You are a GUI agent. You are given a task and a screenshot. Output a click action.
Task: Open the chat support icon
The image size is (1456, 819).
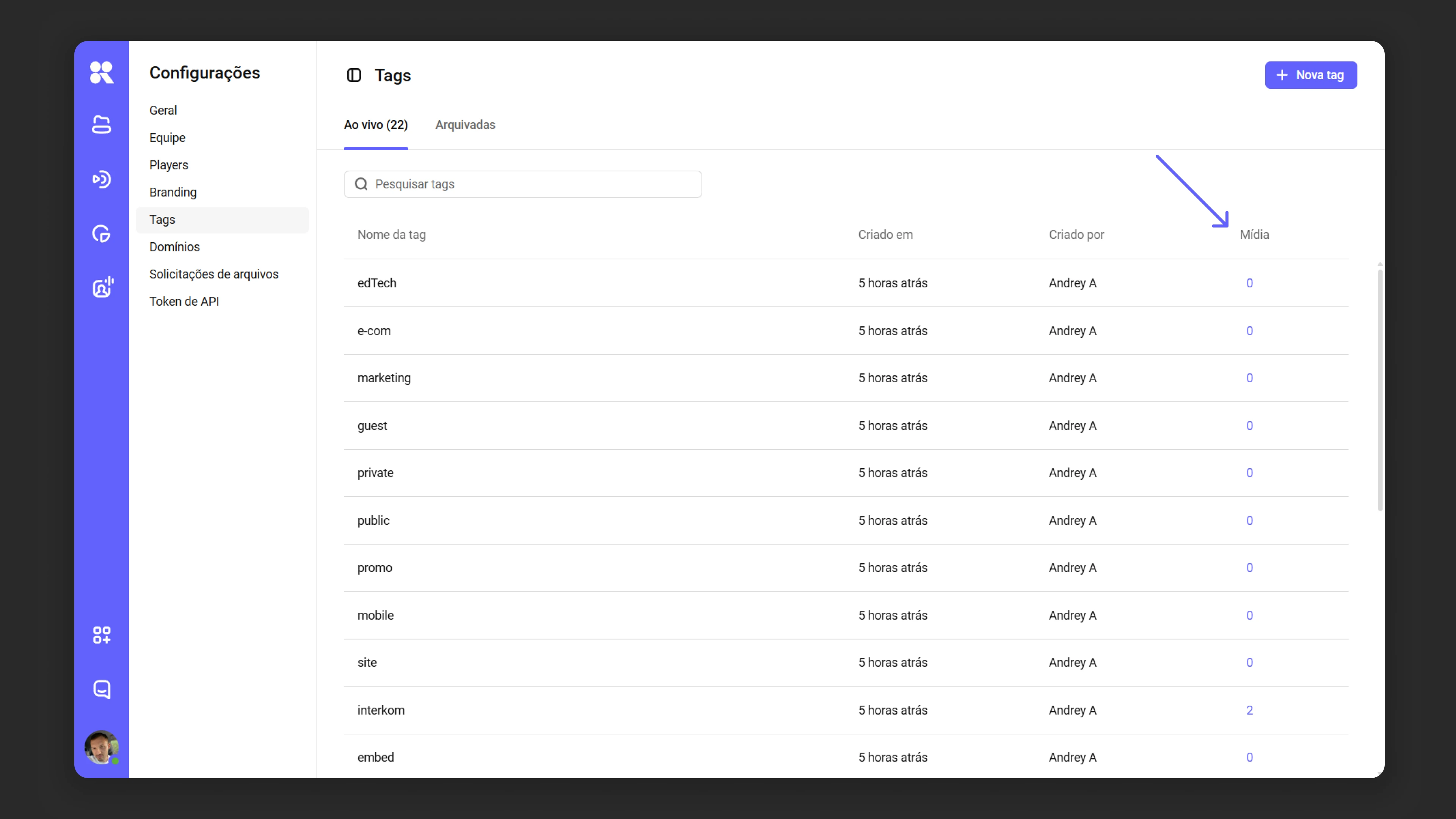pos(101,689)
